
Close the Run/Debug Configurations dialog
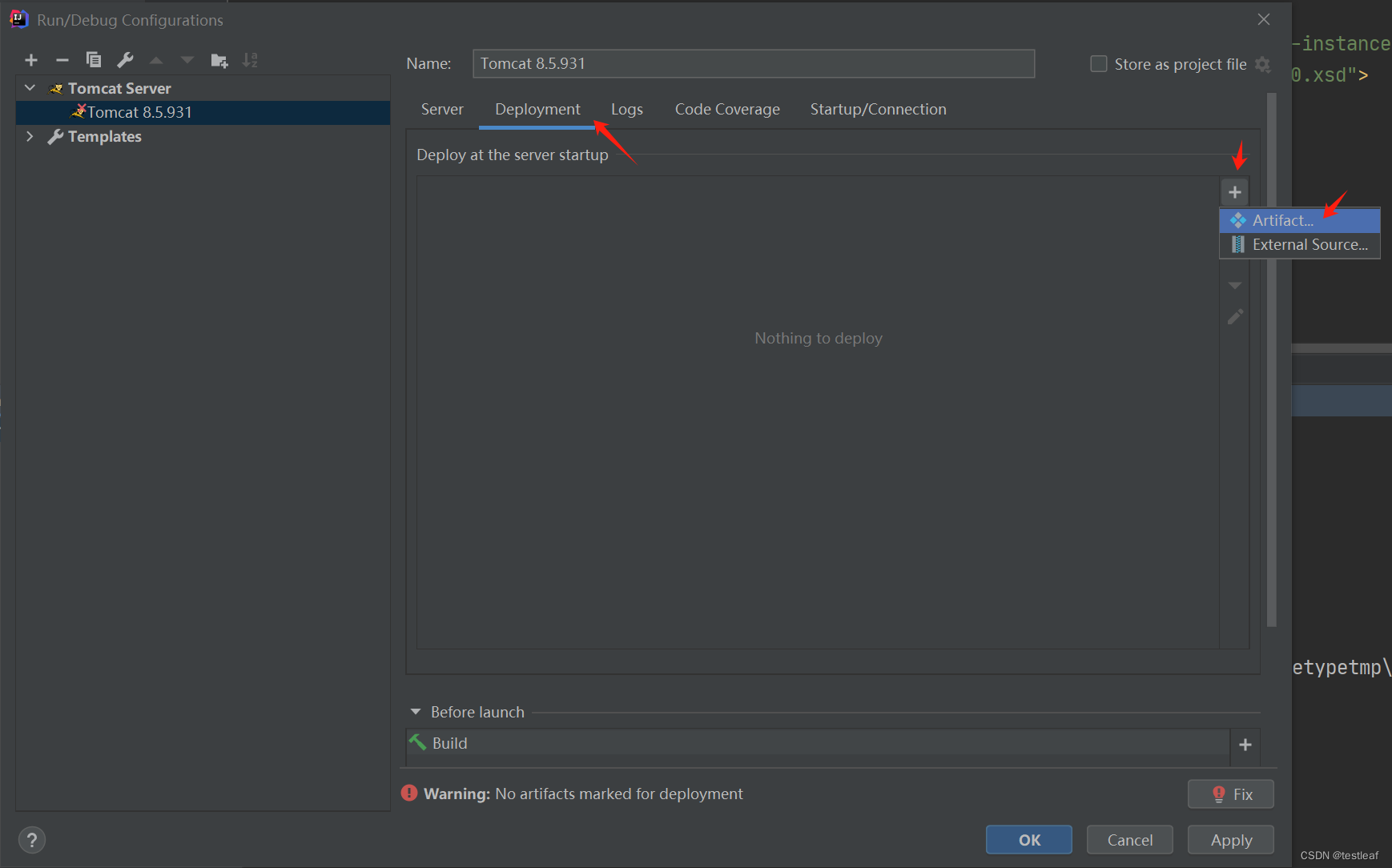coord(1264,19)
